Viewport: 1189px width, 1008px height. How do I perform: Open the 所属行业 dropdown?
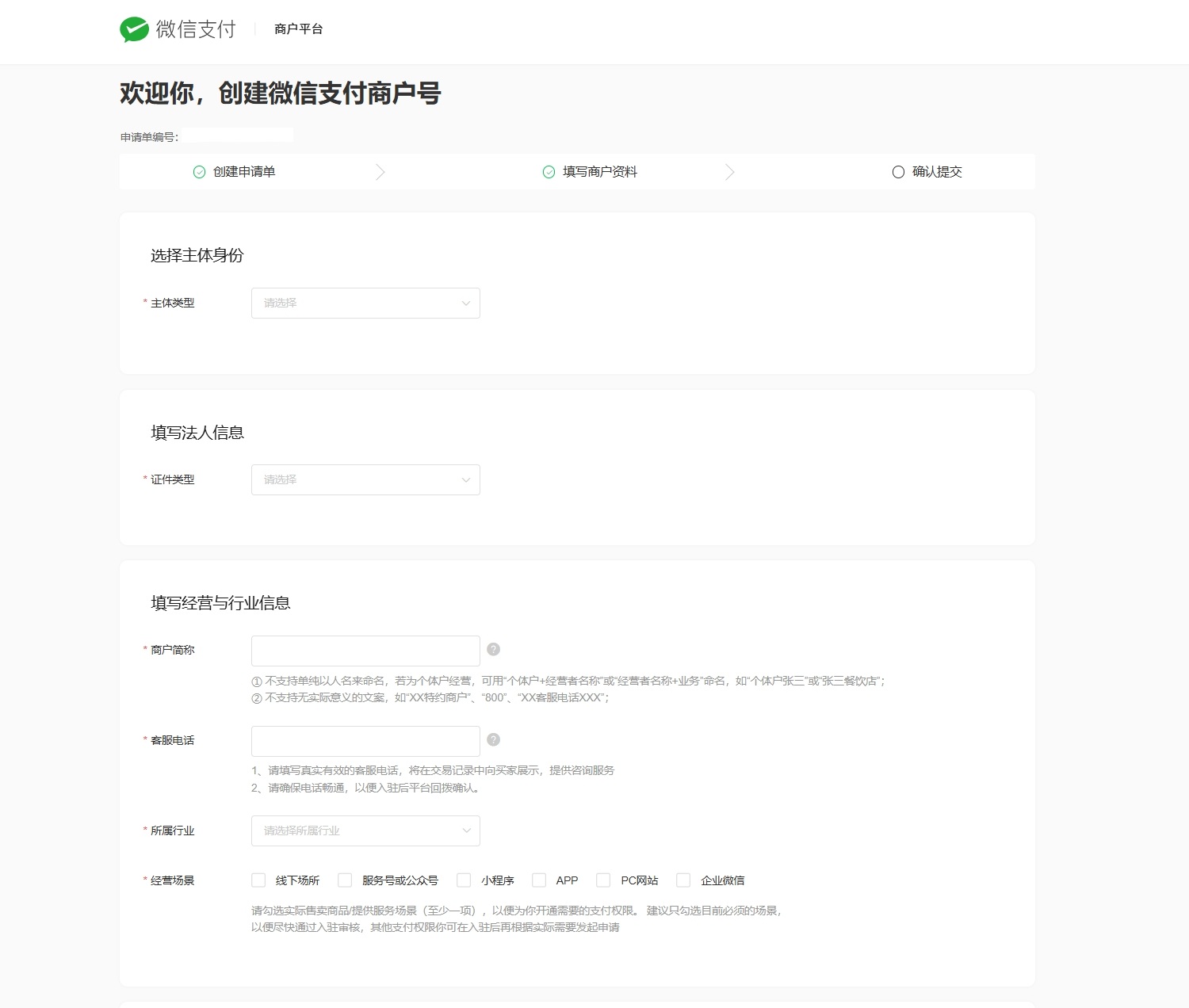(365, 830)
